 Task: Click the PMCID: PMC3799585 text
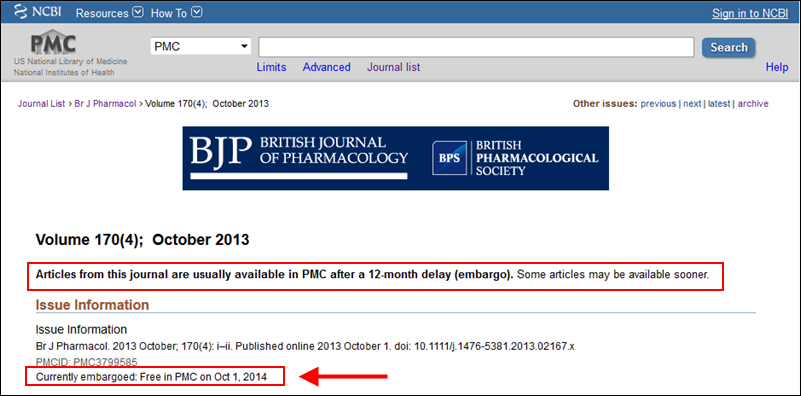tap(86, 363)
